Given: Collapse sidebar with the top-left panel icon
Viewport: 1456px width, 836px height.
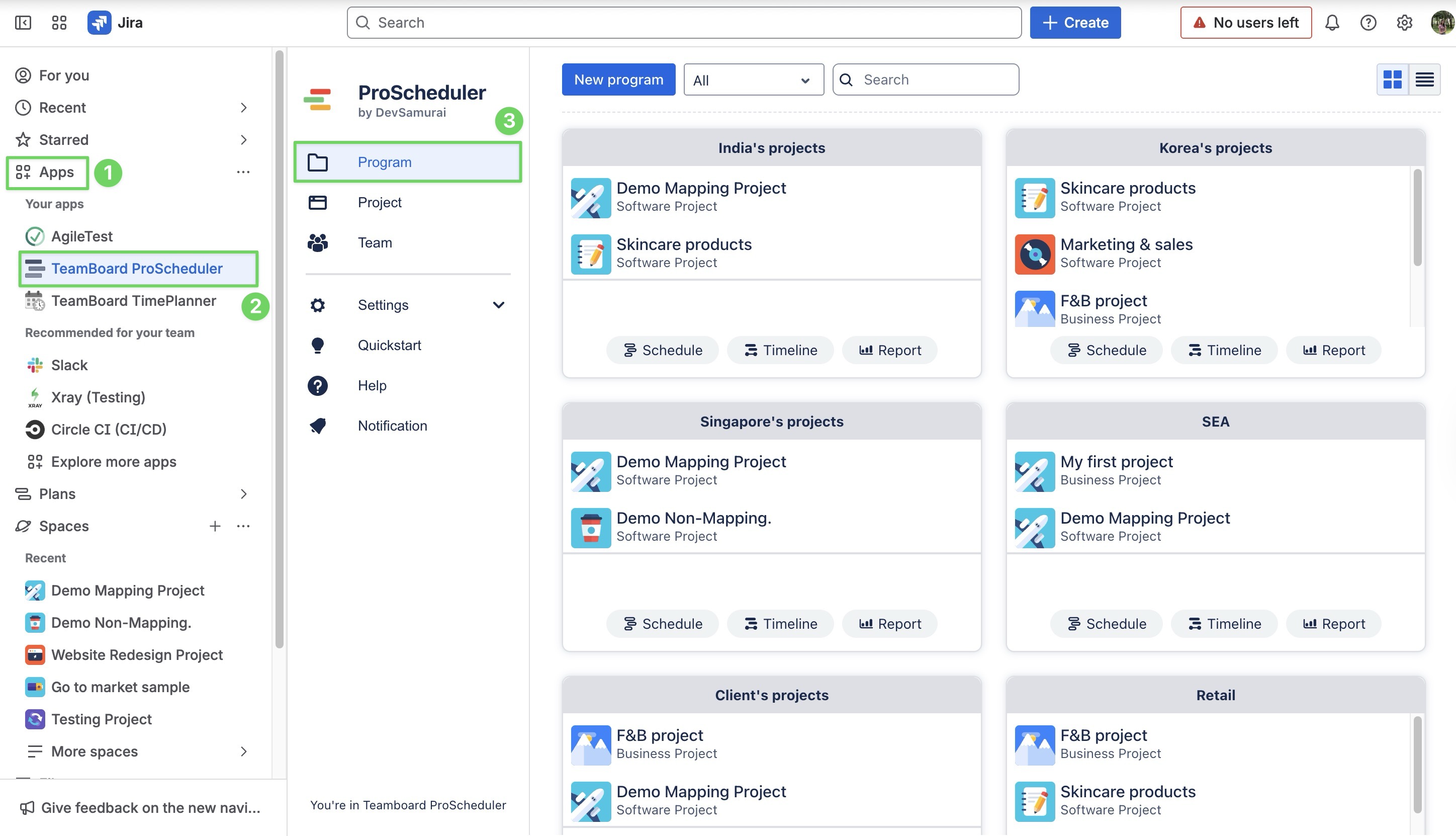Looking at the screenshot, I should (23, 23).
